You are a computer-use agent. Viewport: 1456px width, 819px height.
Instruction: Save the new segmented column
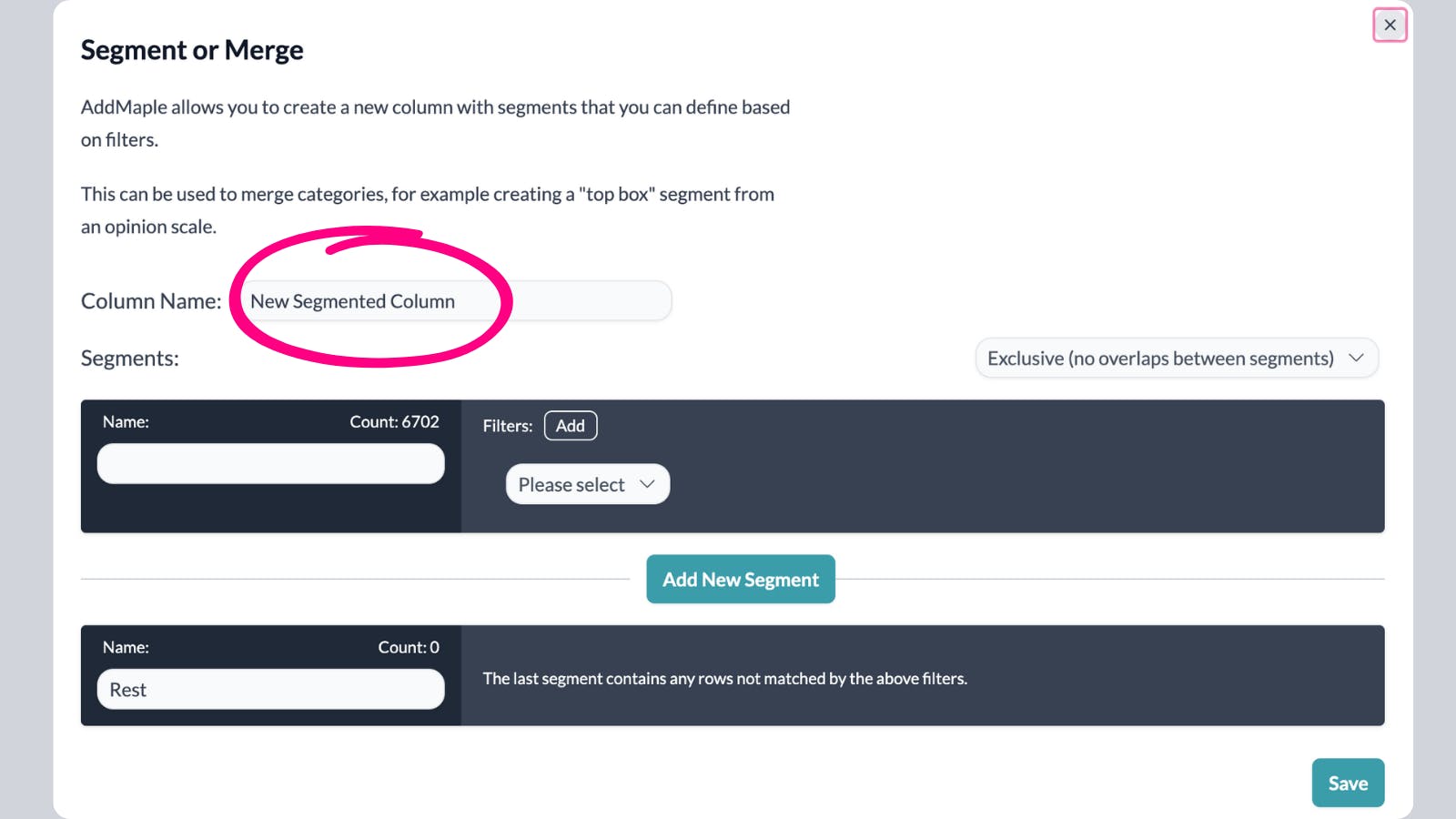click(1348, 783)
